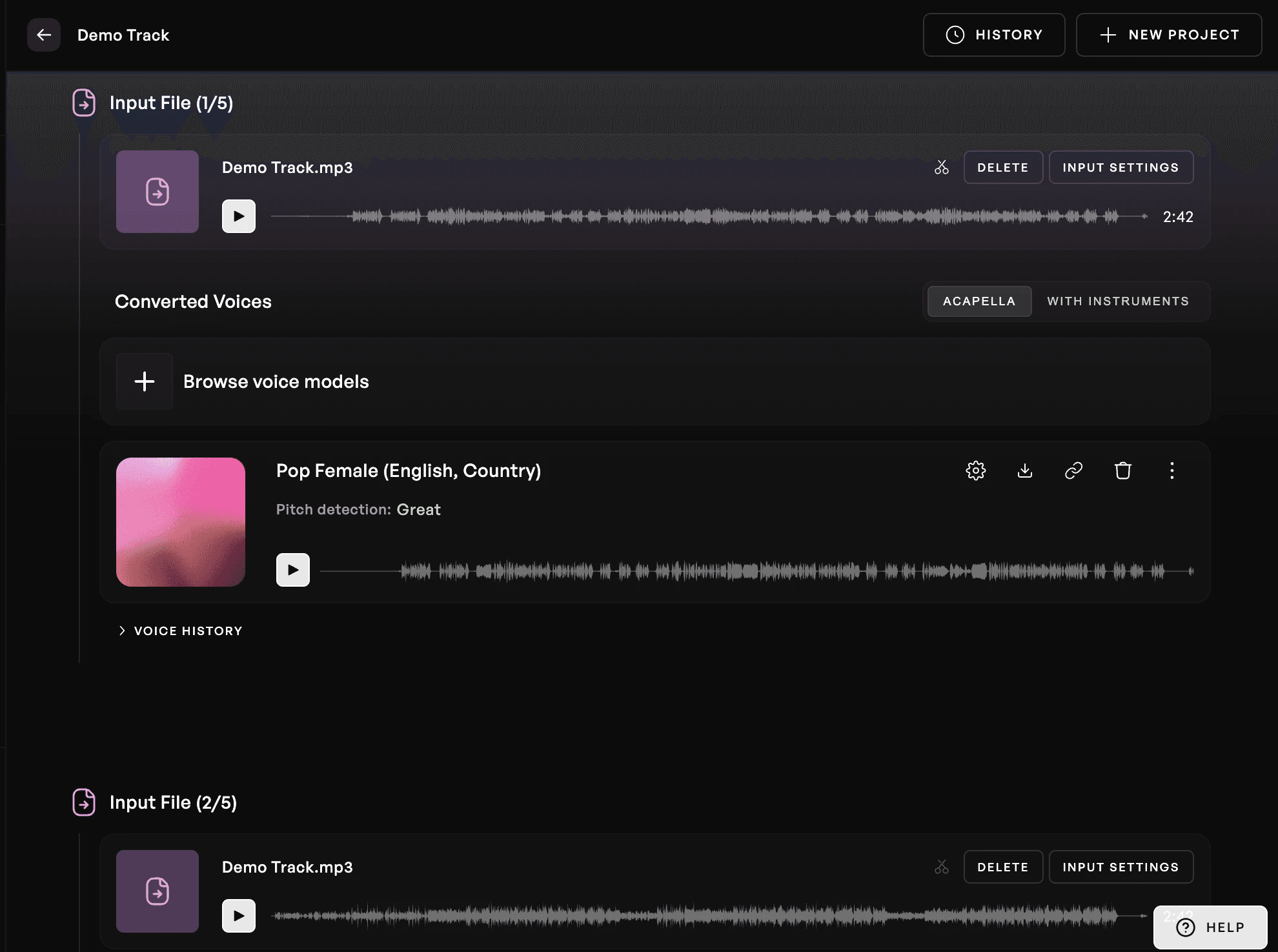The width and height of the screenshot is (1278, 952).
Task: Switch to the Acapella tab
Action: pos(979,301)
